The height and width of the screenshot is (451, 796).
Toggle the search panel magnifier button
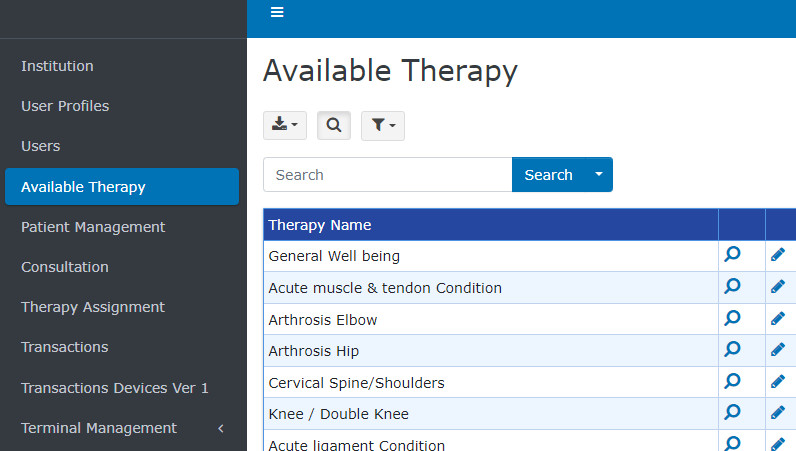(x=334, y=125)
